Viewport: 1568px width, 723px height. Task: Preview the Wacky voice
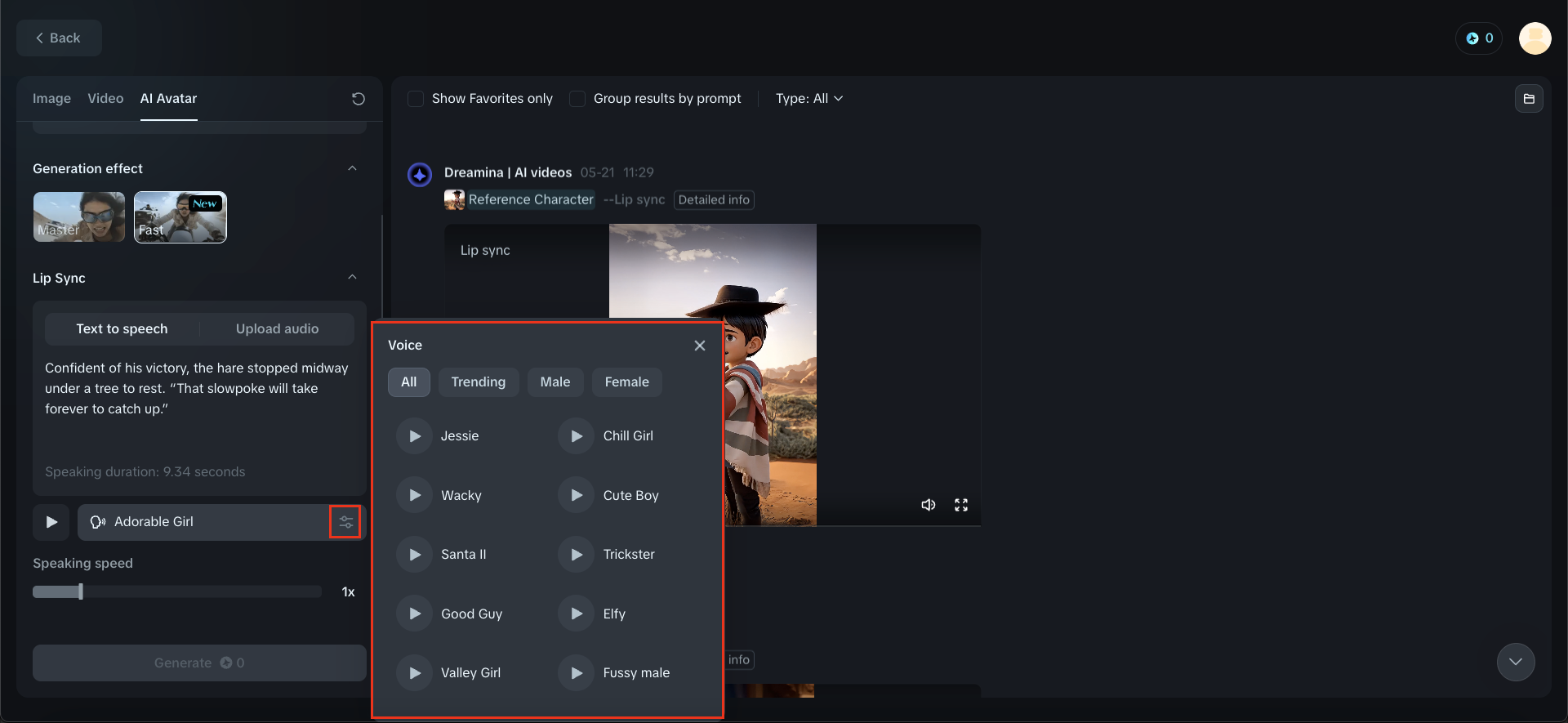click(x=415, y=495)
